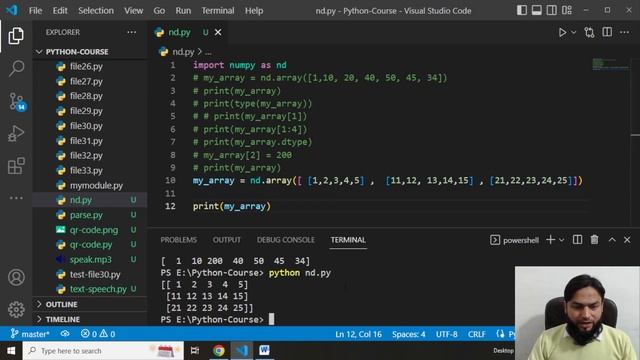Maximize the panel size chevron
Viewport: 640px width, 360px height.
(x=612, y=240)
